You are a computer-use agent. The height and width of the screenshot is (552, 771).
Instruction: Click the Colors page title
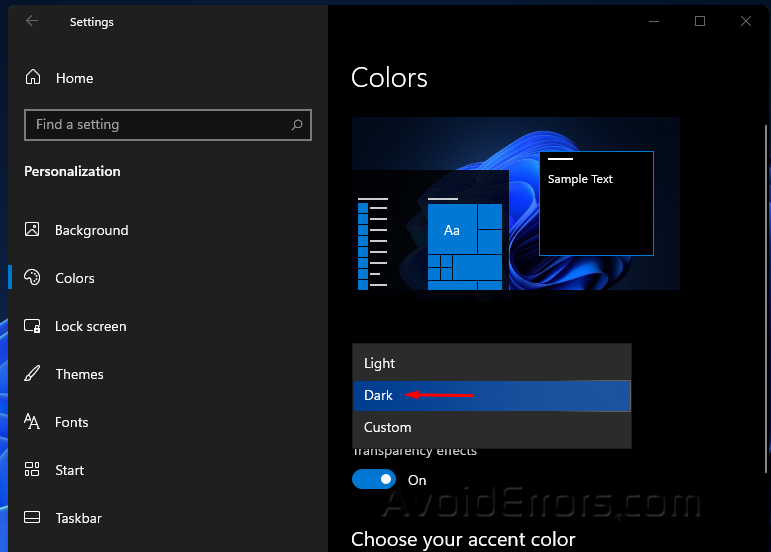[x=389, y=78]
